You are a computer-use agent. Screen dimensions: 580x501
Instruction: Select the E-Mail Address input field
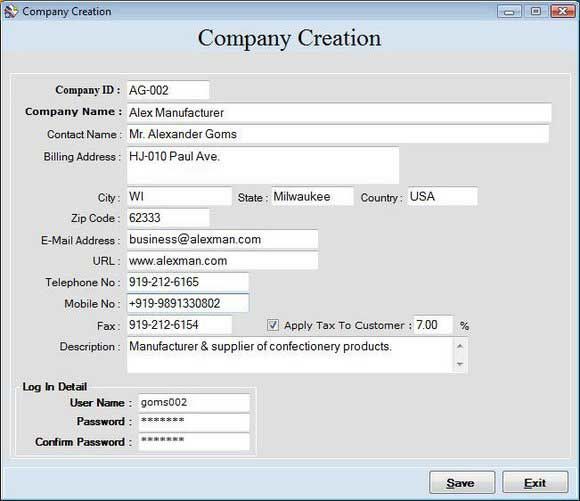pyautogui.click(x=222, y=239)
